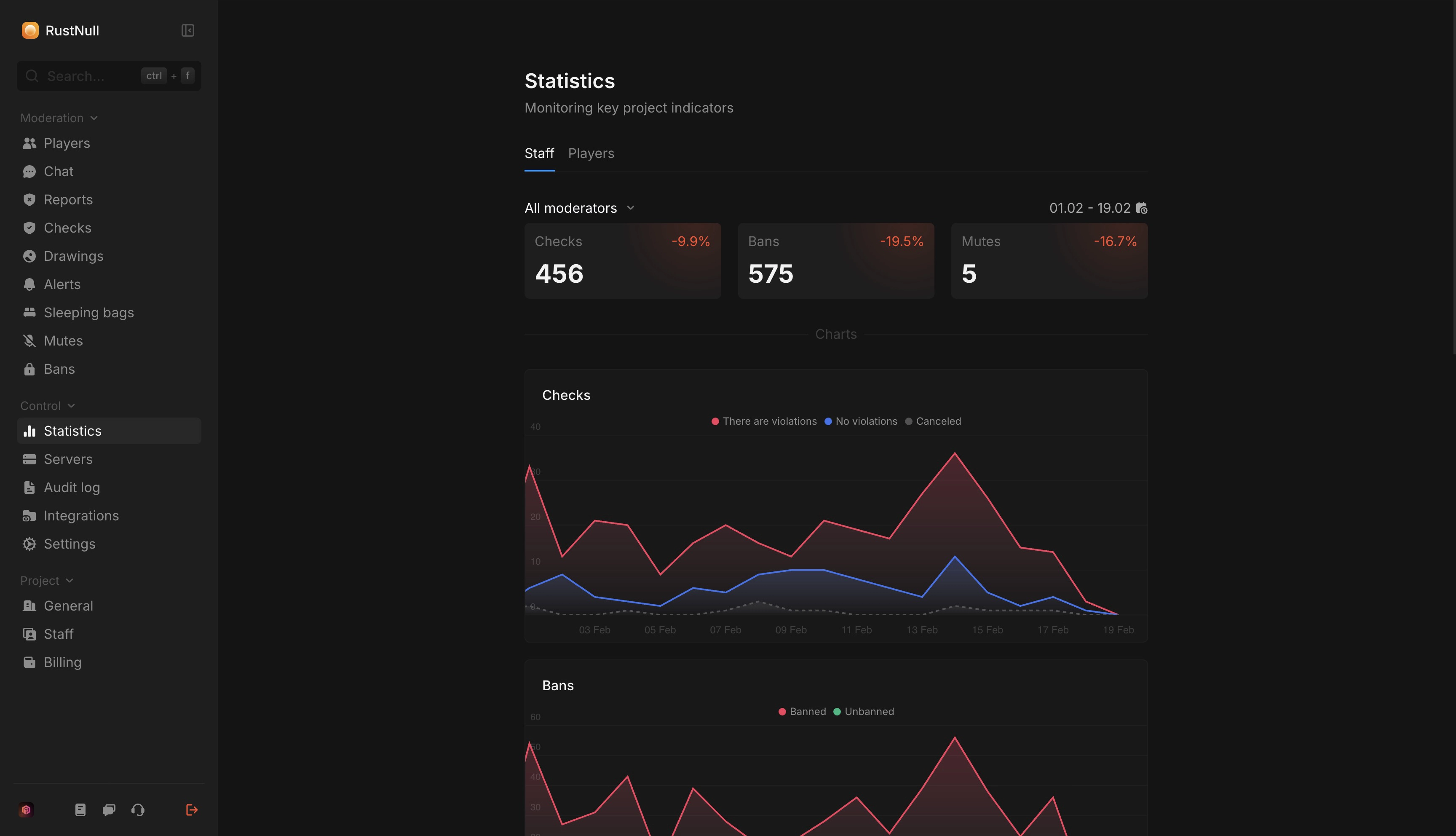This screenshot has width=1456, height=836.
Task: Log out via the orange exit icon
Action: [192, 809]
